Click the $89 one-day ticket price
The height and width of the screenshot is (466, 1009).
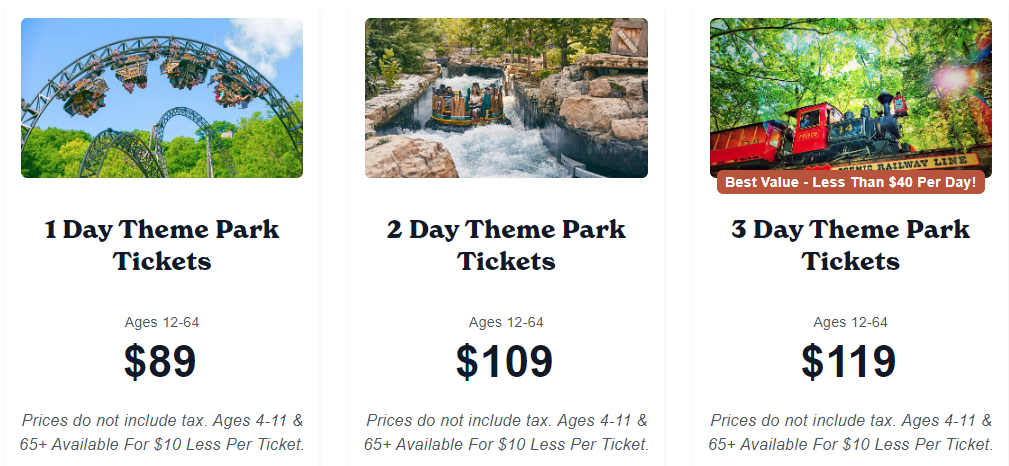point(160,361)
